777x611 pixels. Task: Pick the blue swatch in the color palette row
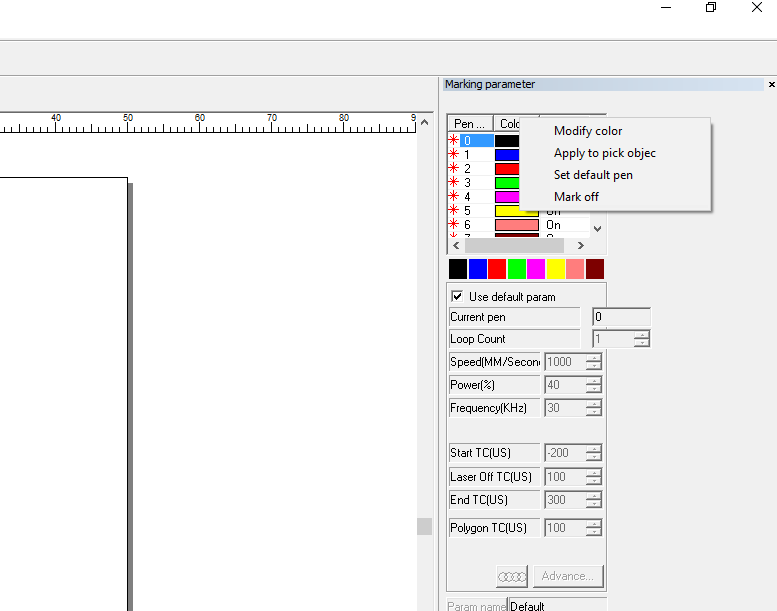click(478, 269)
